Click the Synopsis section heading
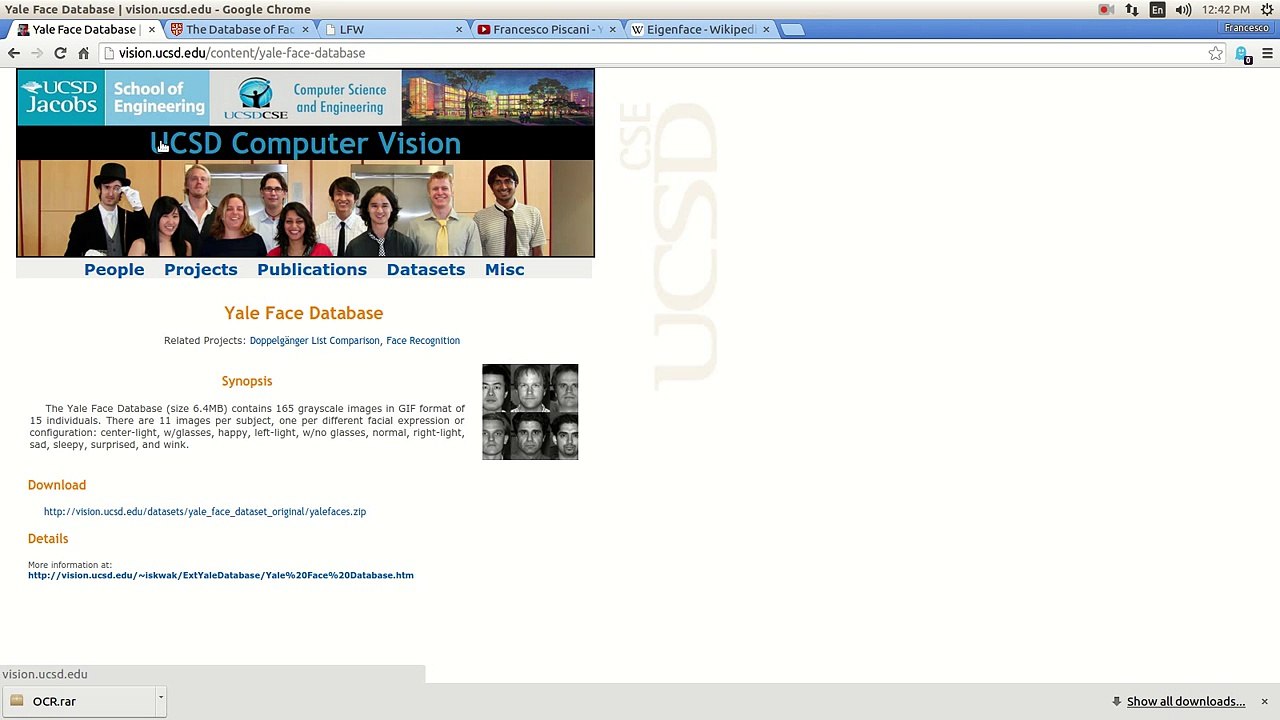Screen dimensions: 1280x720 click(x=247, y=381)
